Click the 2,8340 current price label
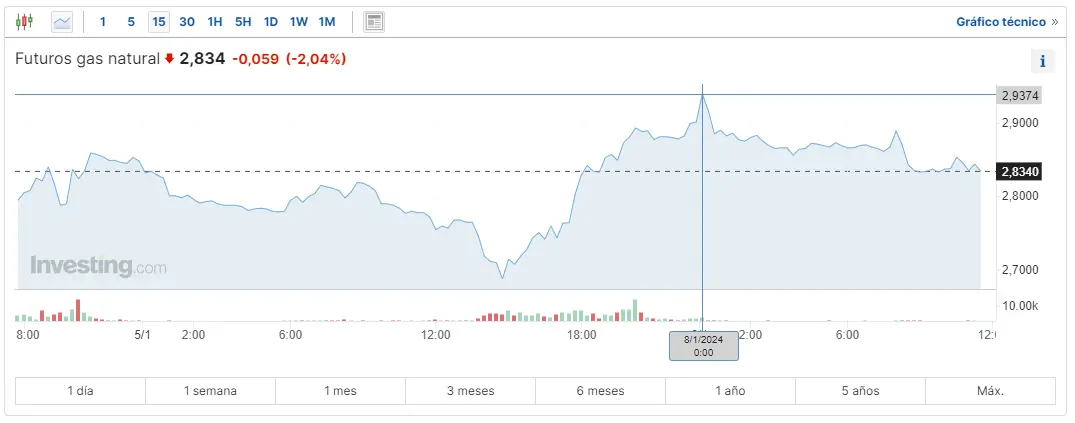The height and width of the screenshot is (423, 1075). click(1020, 172)
